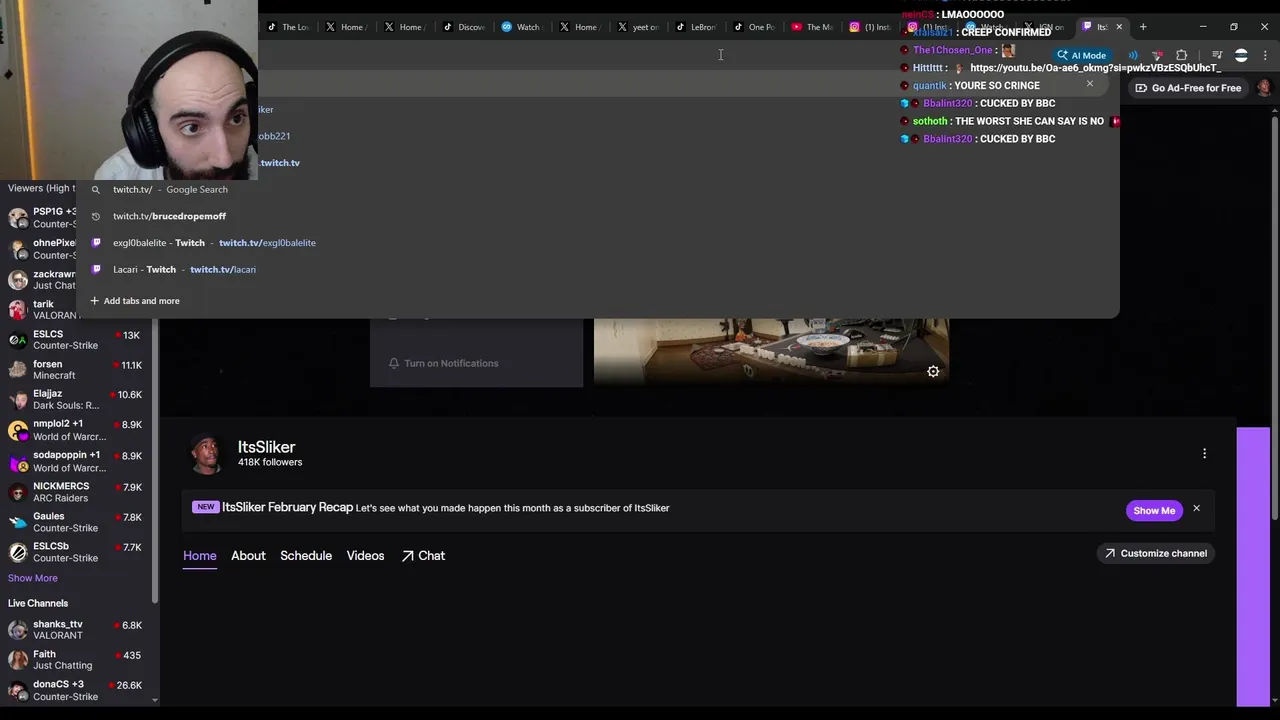1280x720 pixels.
Task: Close the active ItsSliker browser tab
Action: (1119, 27)
